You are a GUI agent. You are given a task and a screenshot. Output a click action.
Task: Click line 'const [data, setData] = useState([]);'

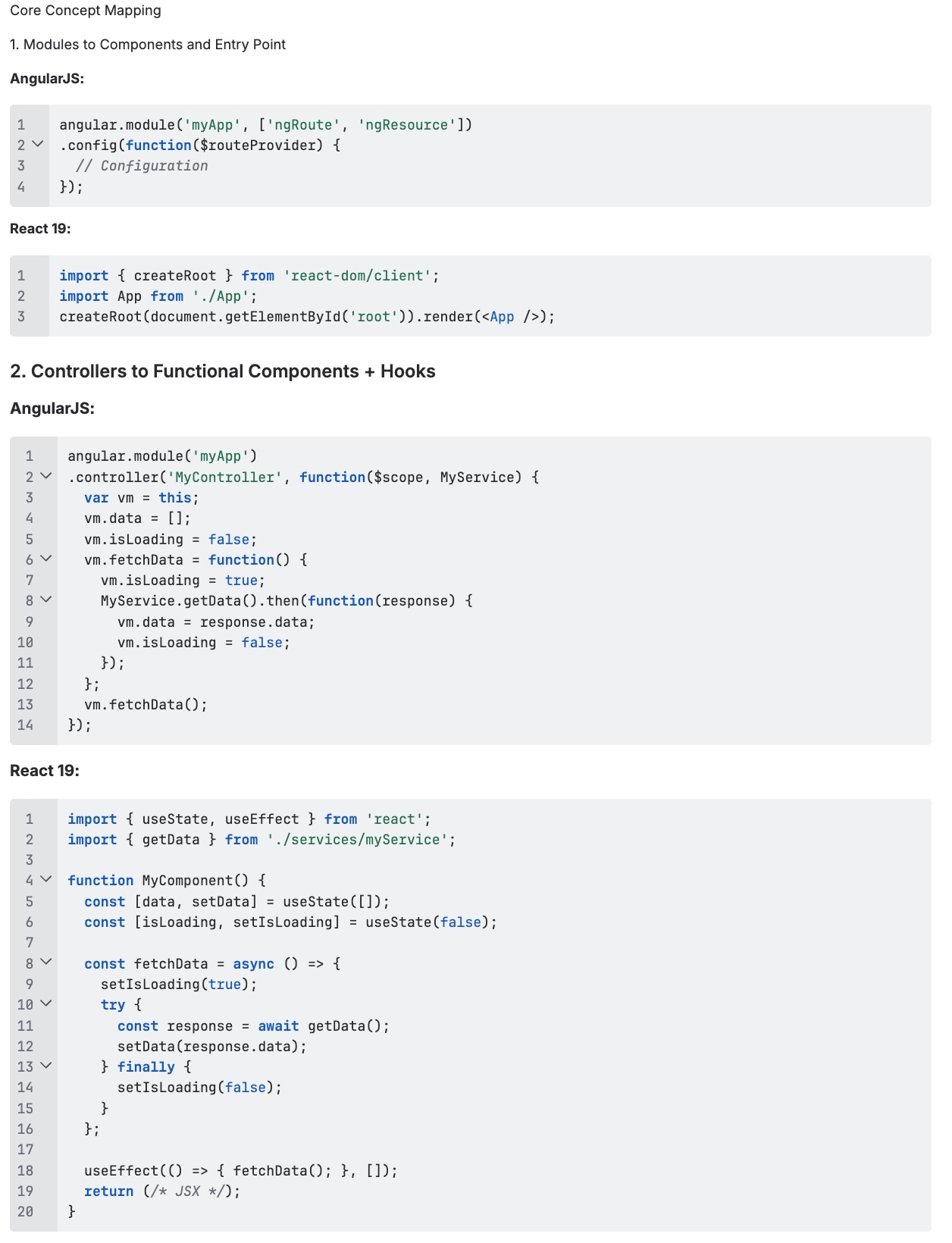coord(236,902)
